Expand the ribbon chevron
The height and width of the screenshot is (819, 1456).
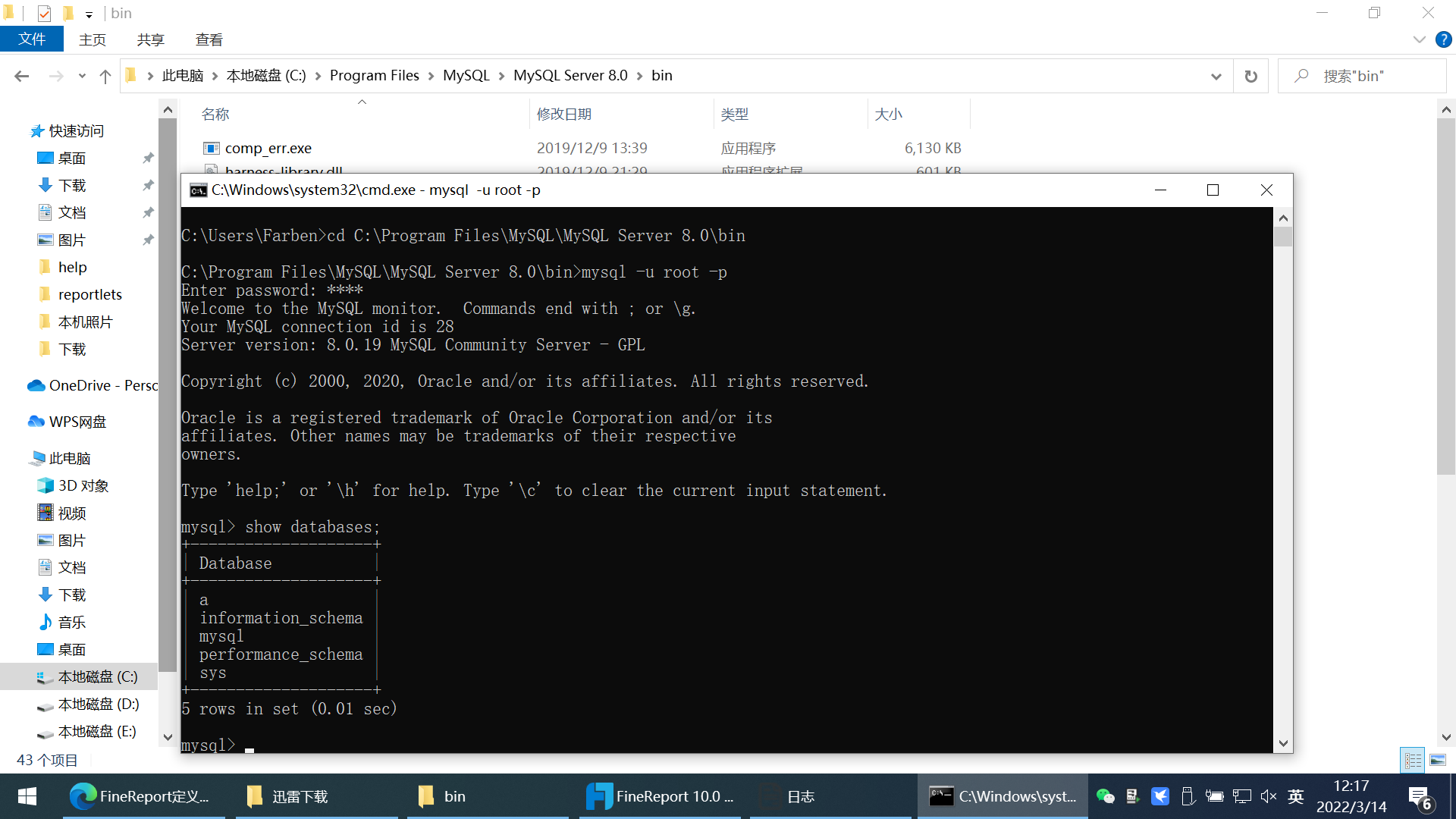[1420, 39]
